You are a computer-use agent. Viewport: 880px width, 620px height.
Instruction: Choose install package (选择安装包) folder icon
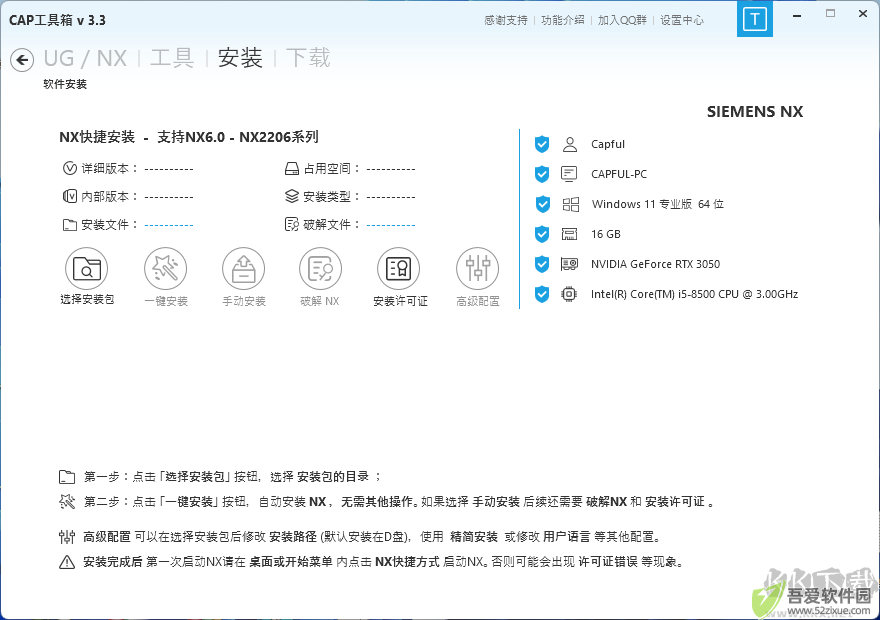86,269
